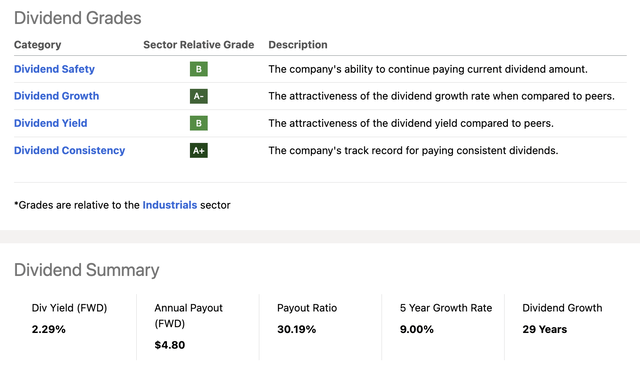Click the A+ grade badge for Dividend Consistency

pyautogui.click(x=199, y=151)
